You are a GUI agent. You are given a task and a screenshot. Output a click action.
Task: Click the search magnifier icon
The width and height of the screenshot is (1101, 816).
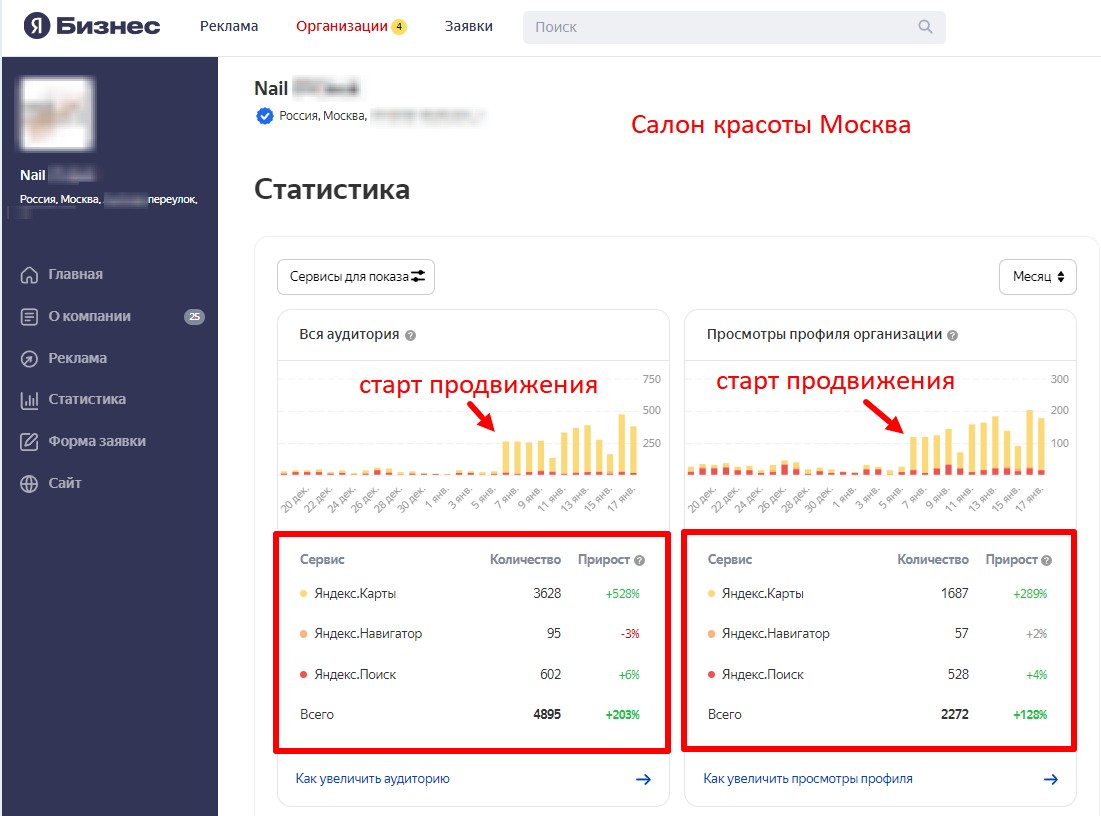click(x=925, y=27)
